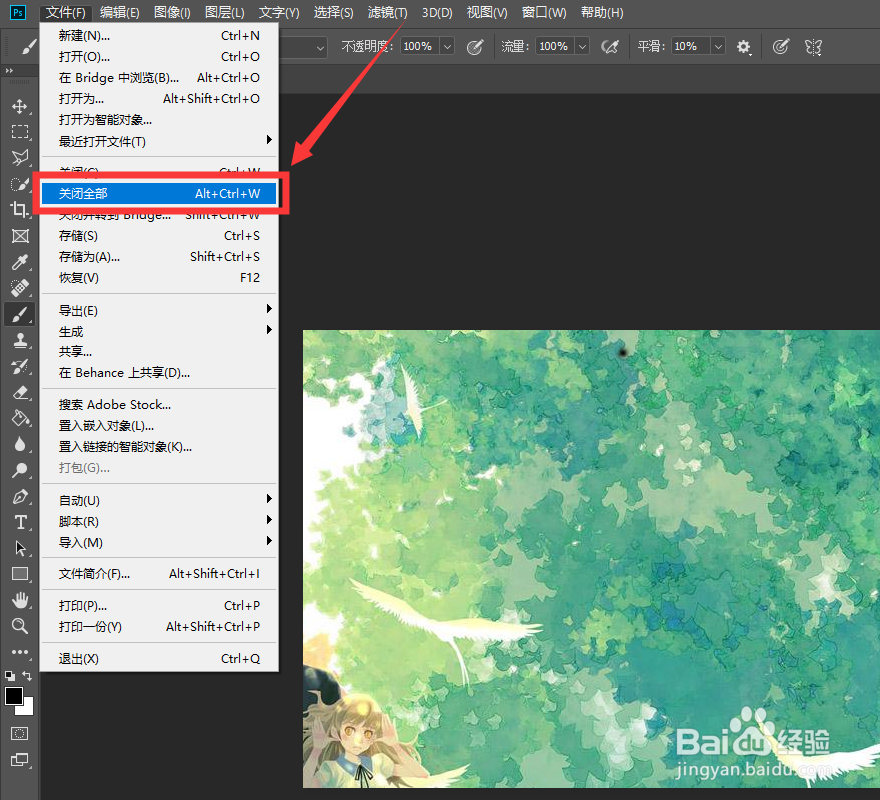Toggle pressure for opacity icon
Screen dimensions: 880x800
[475, 47]
